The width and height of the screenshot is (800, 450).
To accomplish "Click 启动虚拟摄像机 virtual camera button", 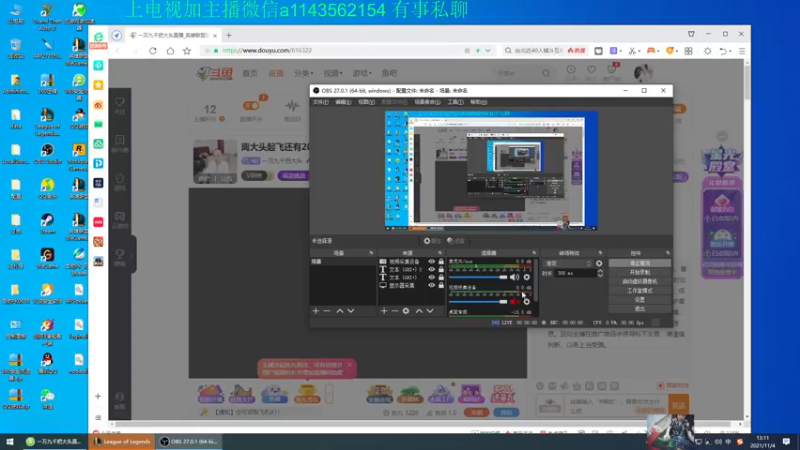I will coord(640,282).
